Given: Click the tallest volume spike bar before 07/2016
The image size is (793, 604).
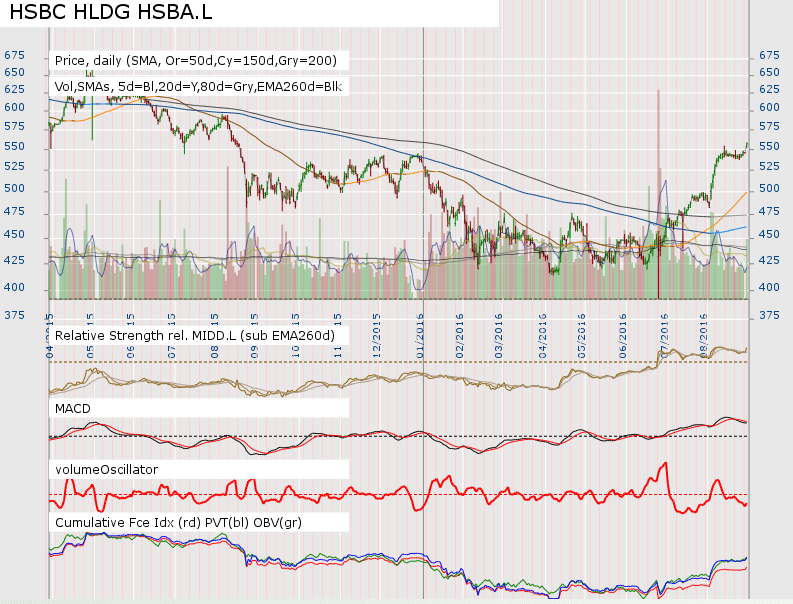Looking at the screenshot, I should (x=658, y=195).
